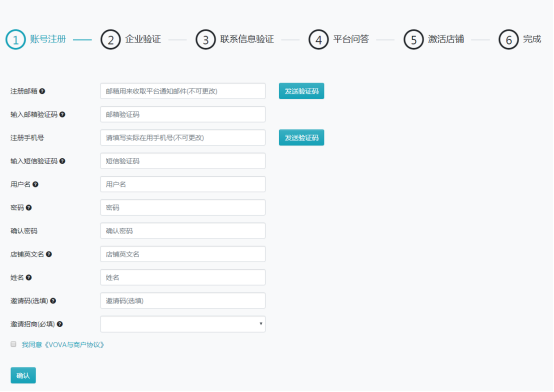
Task: Focus the 姓名 input field
Action: (x=183, y=277)
